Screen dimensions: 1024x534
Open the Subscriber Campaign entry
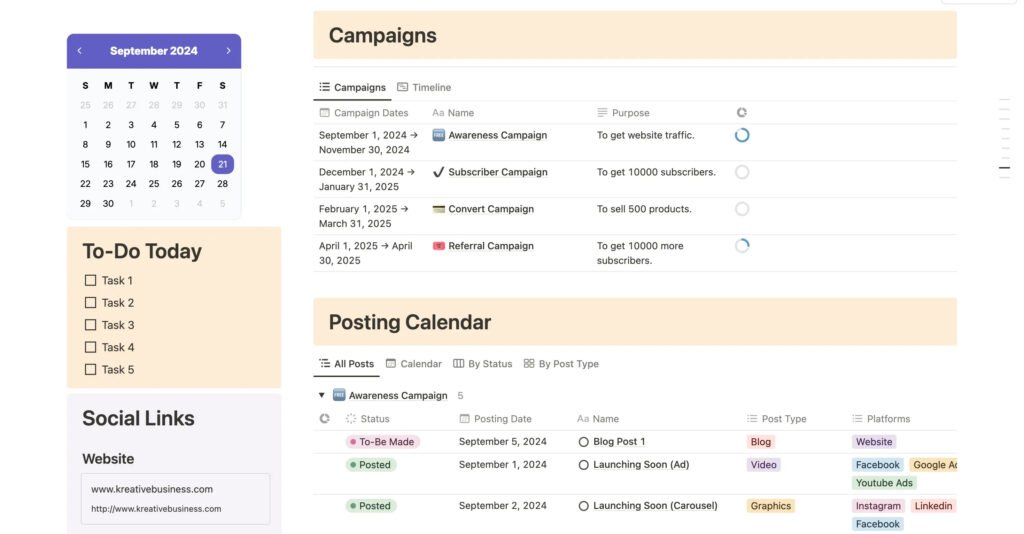click(x=498, y=172)
